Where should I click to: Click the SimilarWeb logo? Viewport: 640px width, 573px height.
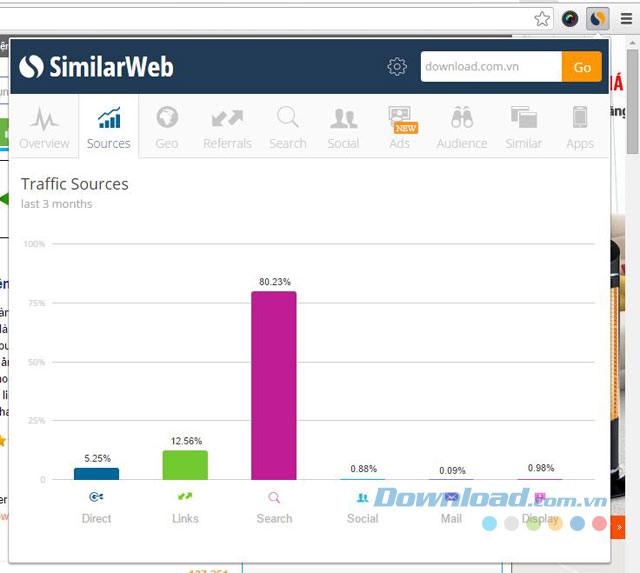click(x=96, y=67)
